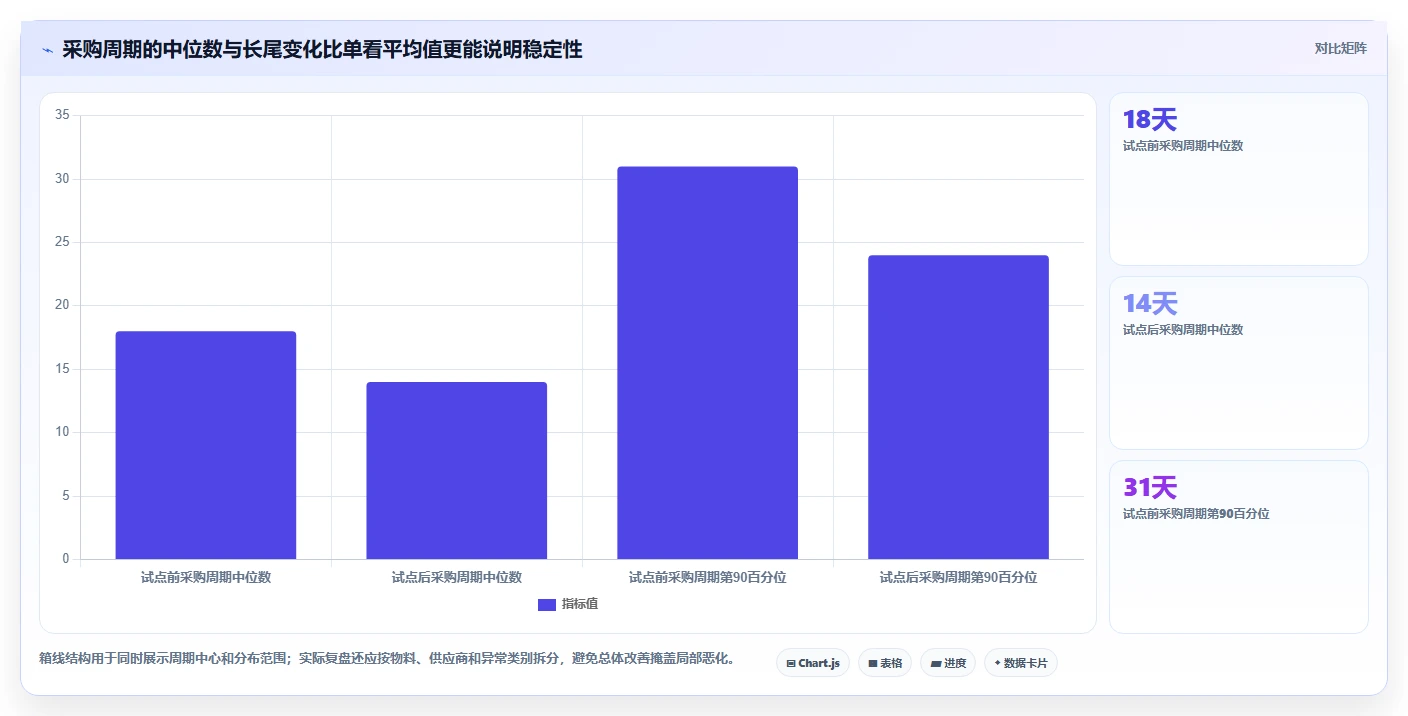Click the 31天 value in the third stat card

point(1150,488)
